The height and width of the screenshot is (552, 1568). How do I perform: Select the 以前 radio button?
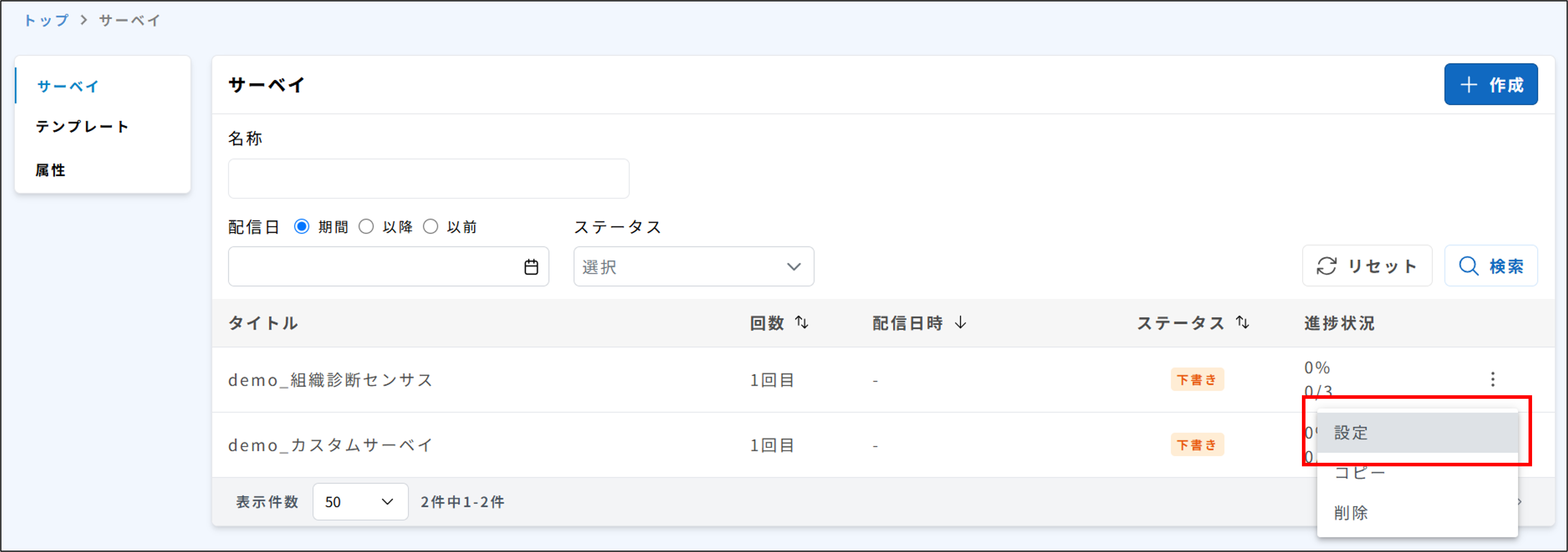coord(431,226)
